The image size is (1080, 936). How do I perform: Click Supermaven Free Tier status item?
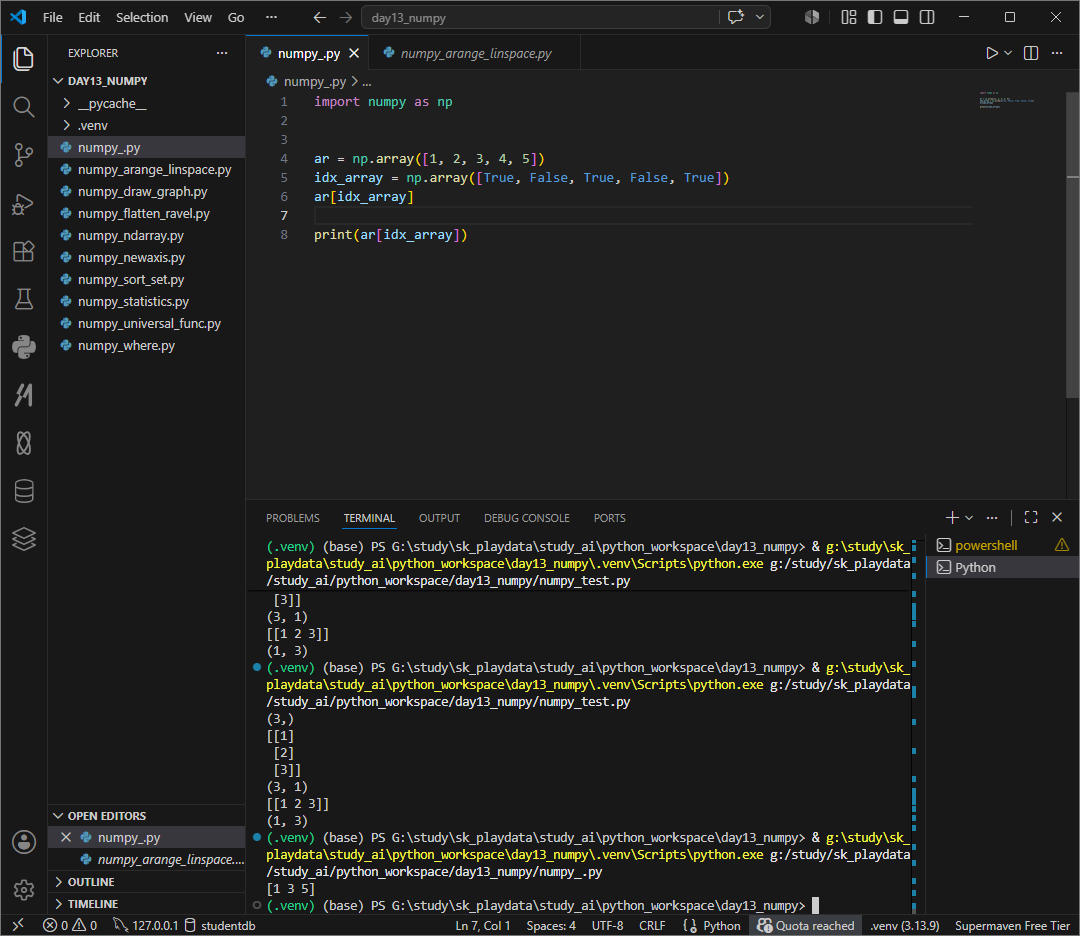point(1012,925)
